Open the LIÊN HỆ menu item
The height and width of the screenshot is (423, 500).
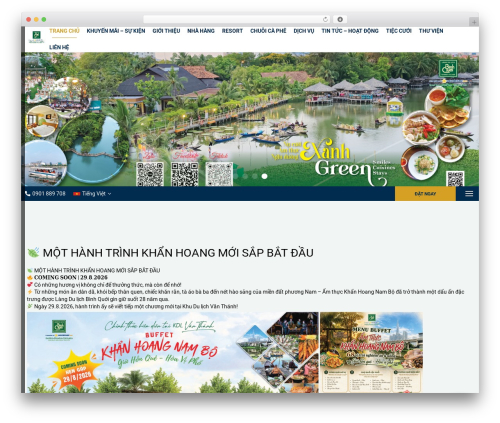click(59, 47)
